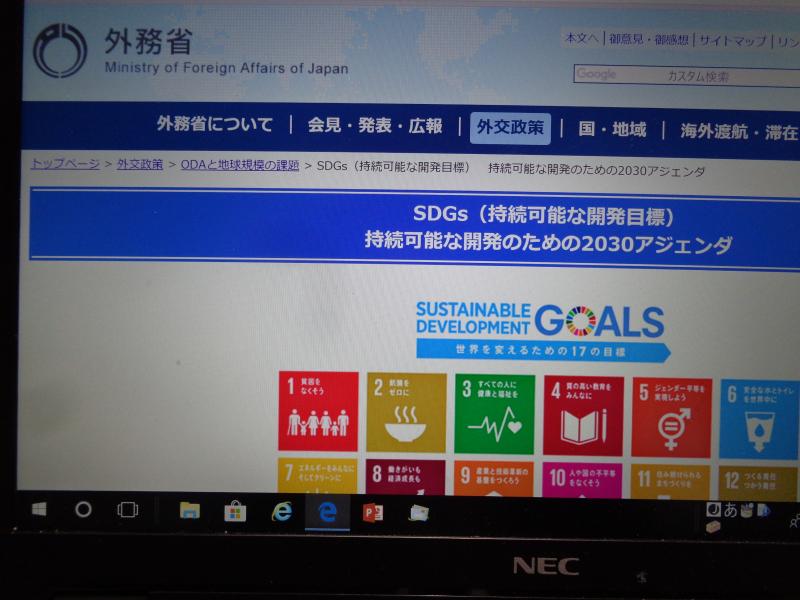Jump to content via 本文へ link
This screenshot has width=800, height=600.
[x=582, y=38]
